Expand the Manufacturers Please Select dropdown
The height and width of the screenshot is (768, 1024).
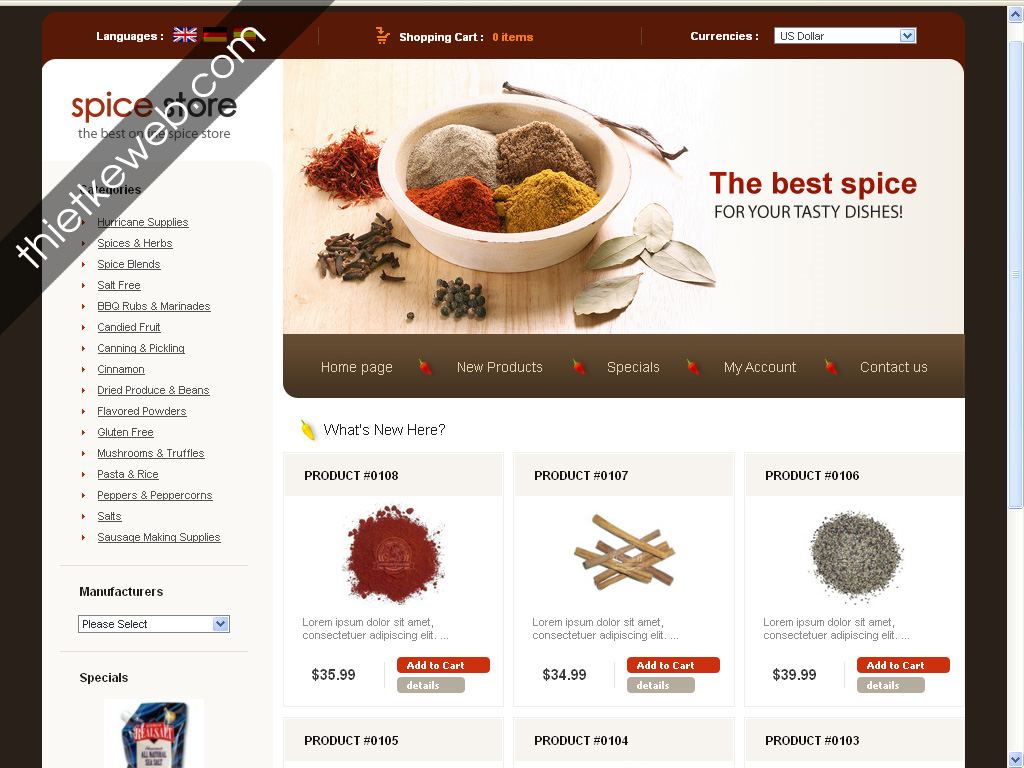(153, 624)
